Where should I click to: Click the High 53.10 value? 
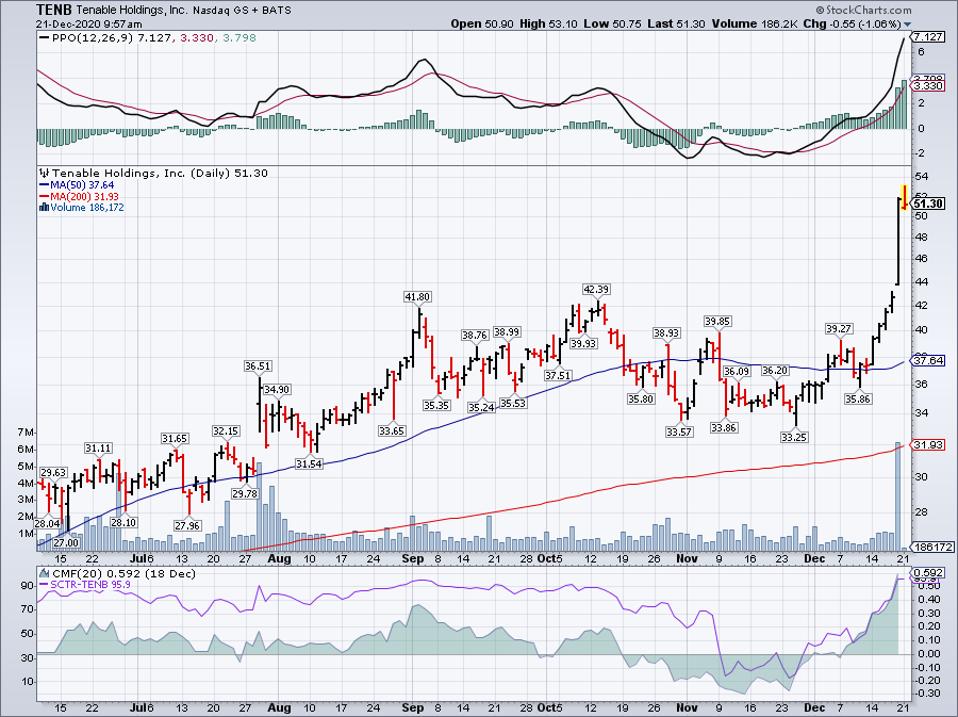coord(549,24)
